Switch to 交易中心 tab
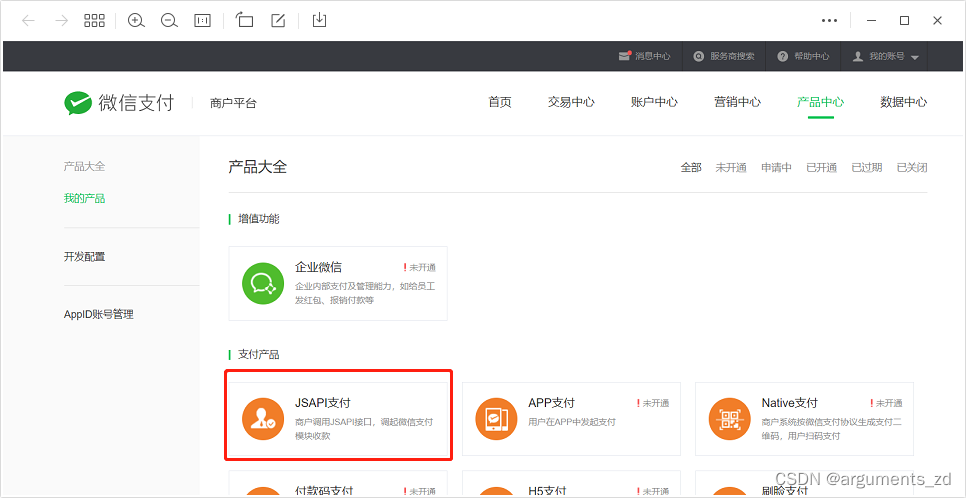Screen dimensions: 966x498 click(571, 102)
